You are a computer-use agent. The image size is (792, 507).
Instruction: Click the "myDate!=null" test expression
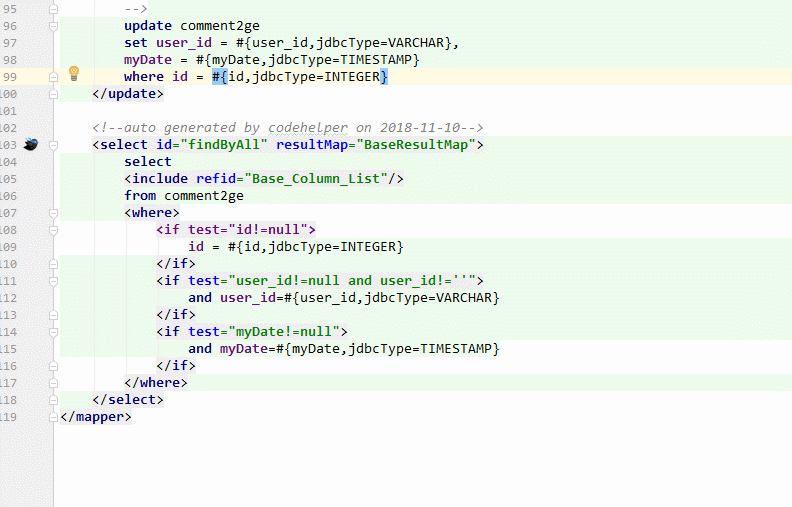(x=284, y=332)
